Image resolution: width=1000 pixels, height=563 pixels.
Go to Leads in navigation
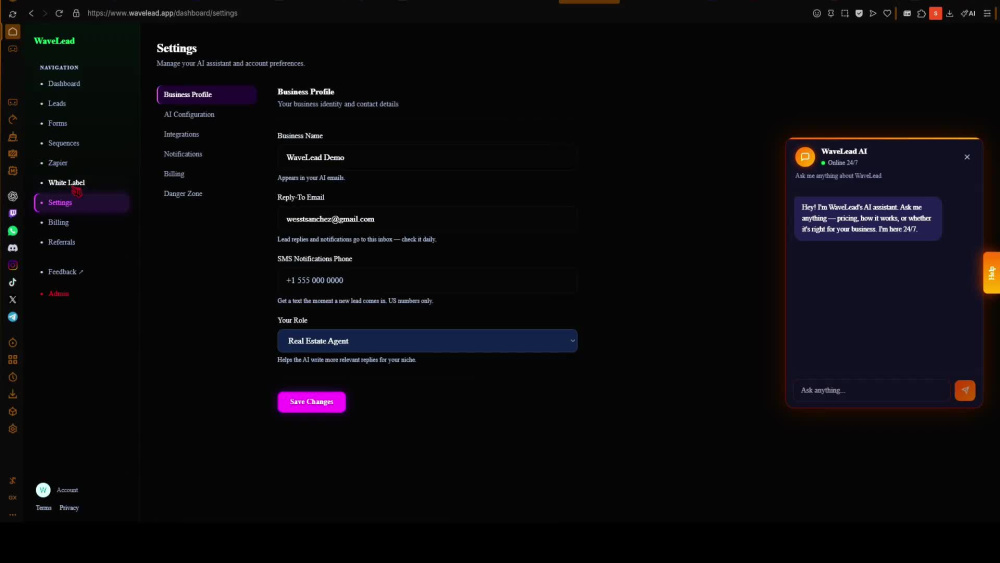click(x=57, y=103)
